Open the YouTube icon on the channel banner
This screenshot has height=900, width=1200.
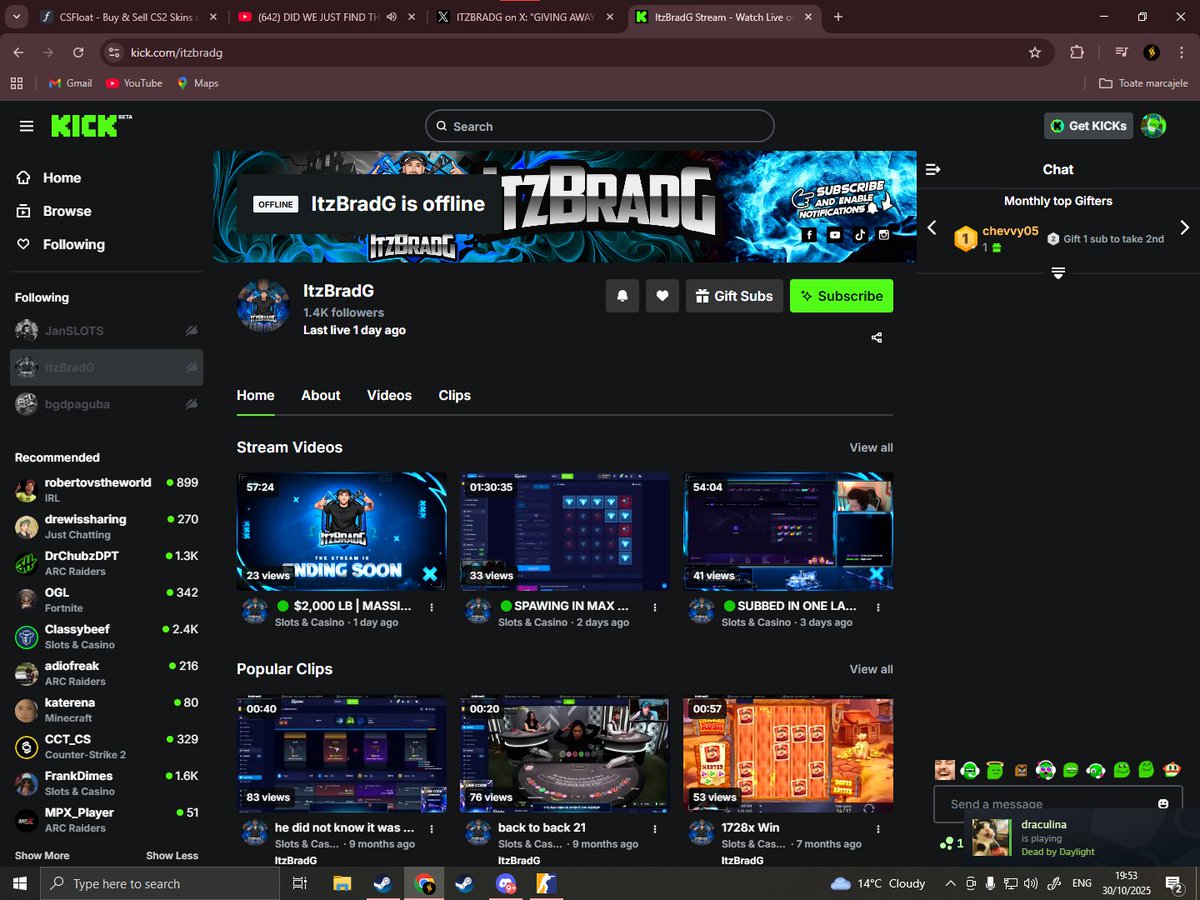pyautogui.click(x=835, y=235)
